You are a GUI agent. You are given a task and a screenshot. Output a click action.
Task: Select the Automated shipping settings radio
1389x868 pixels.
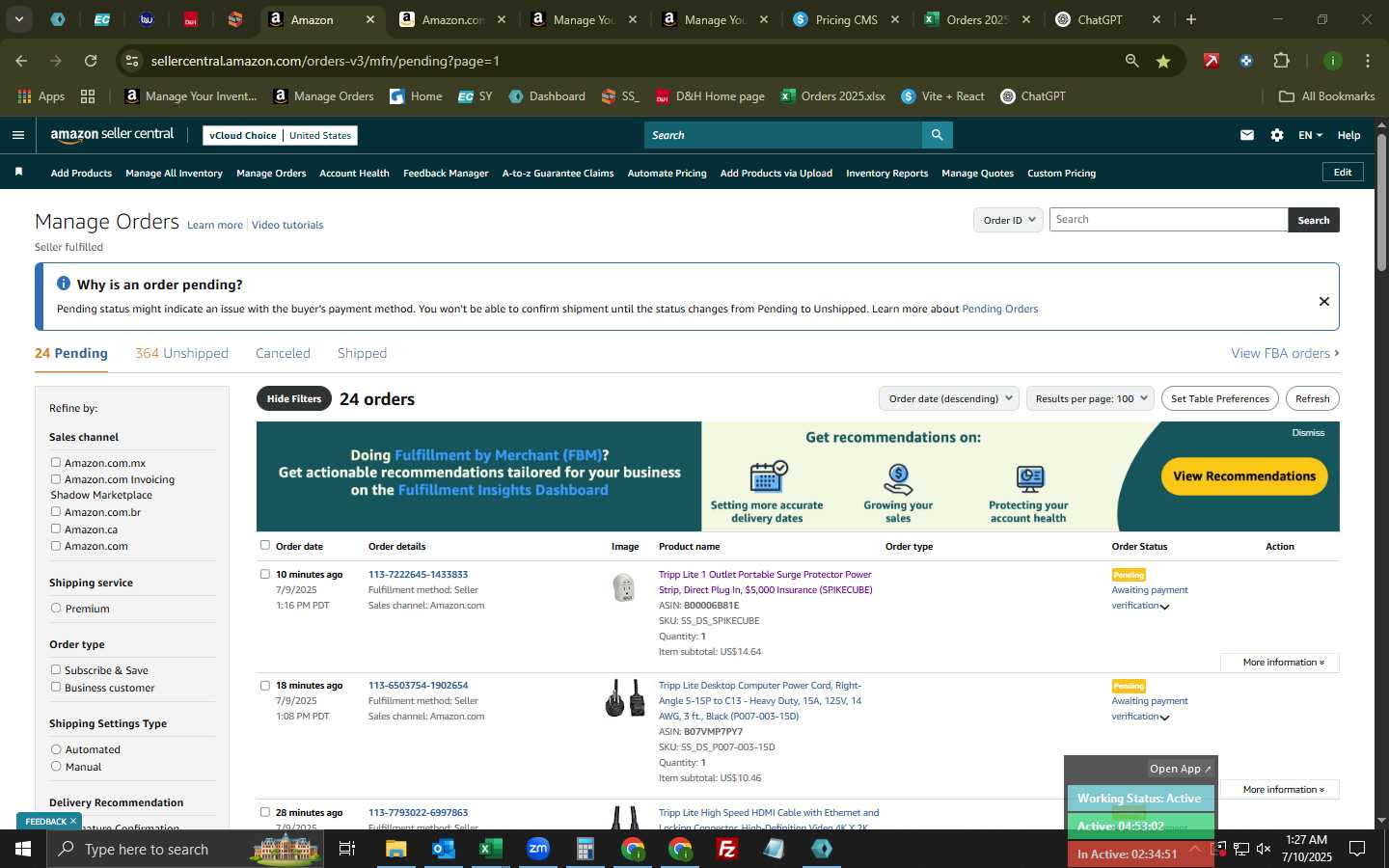[56, 749]
